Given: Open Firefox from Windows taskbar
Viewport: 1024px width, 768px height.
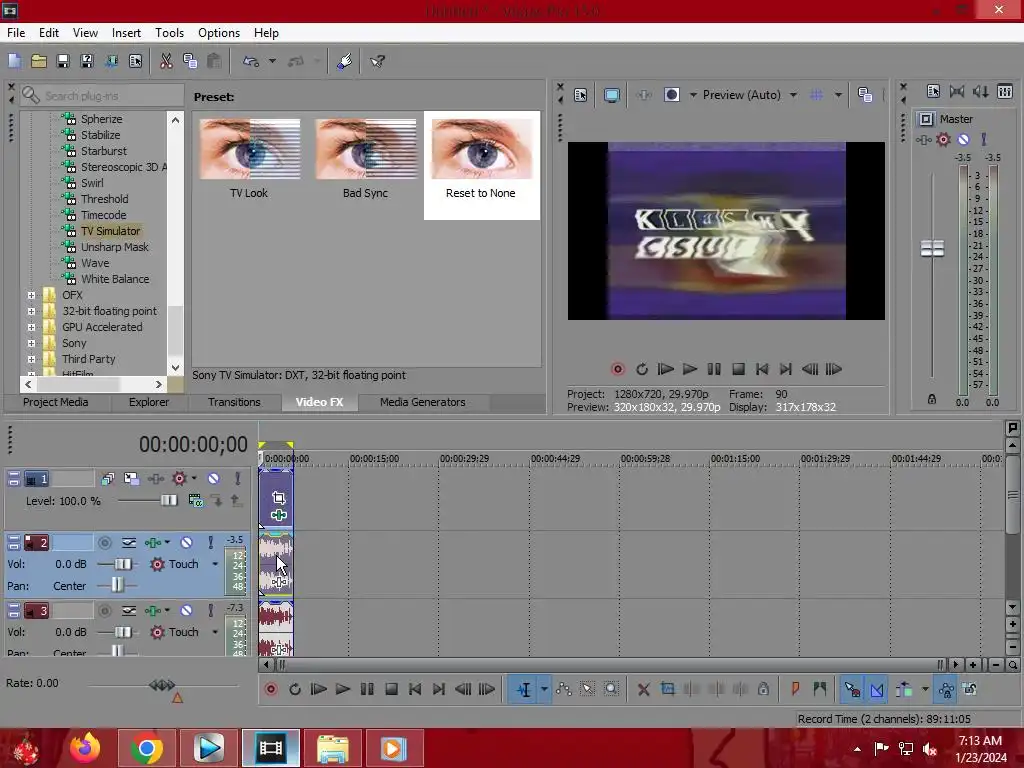Looking at the screenshot, I should coord(85,748).
